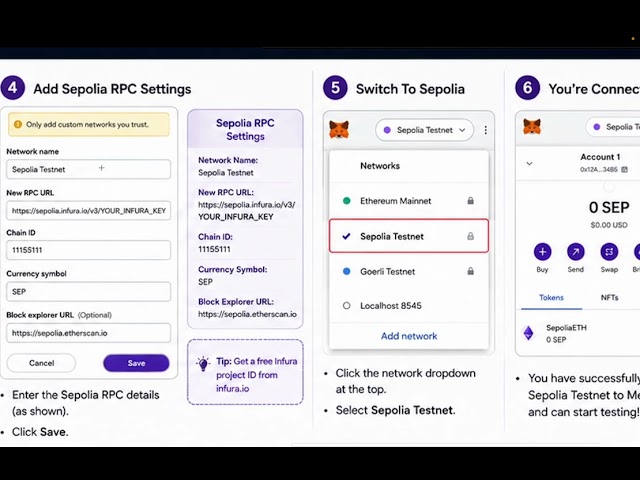
Task: Click the lock icon beside Goerli Testnet
Action: tap(470, 271)
